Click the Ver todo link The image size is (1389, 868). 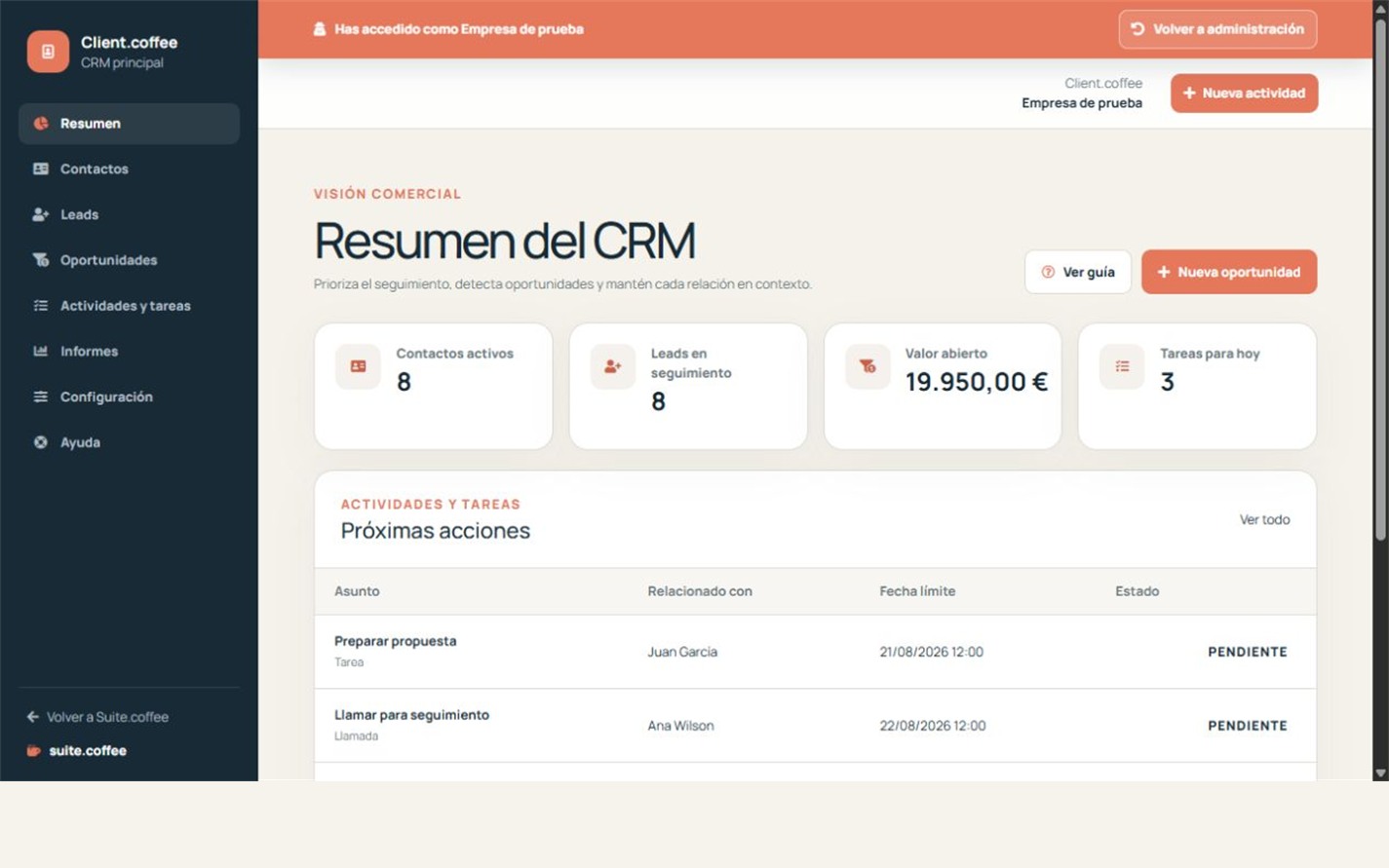1264,520
